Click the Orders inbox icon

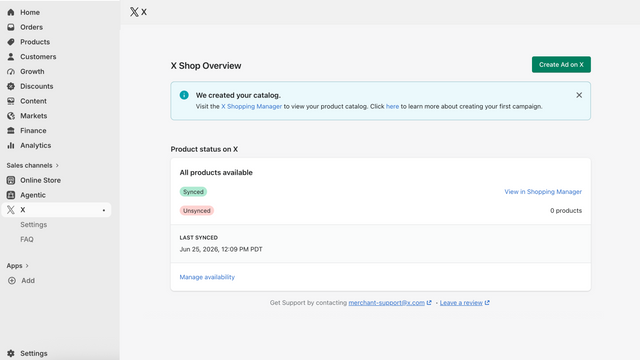(x=11, y=27)
